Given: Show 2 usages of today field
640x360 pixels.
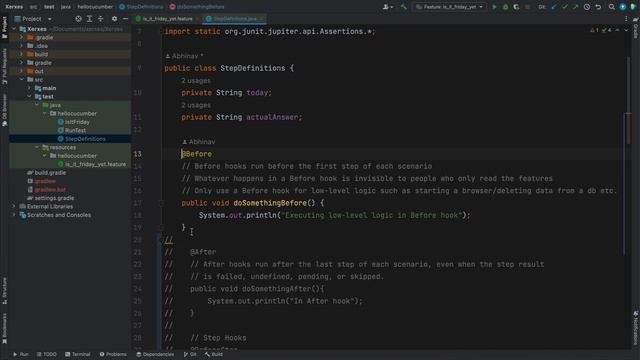Looking at the screenshot, I should click(196, 81).
